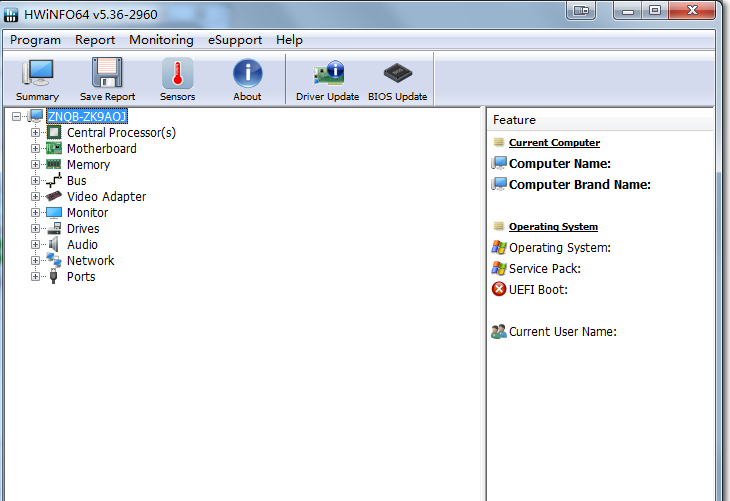
Task: Click the Computer Brand Name monitor icon
Action: [x=499, y=184]
